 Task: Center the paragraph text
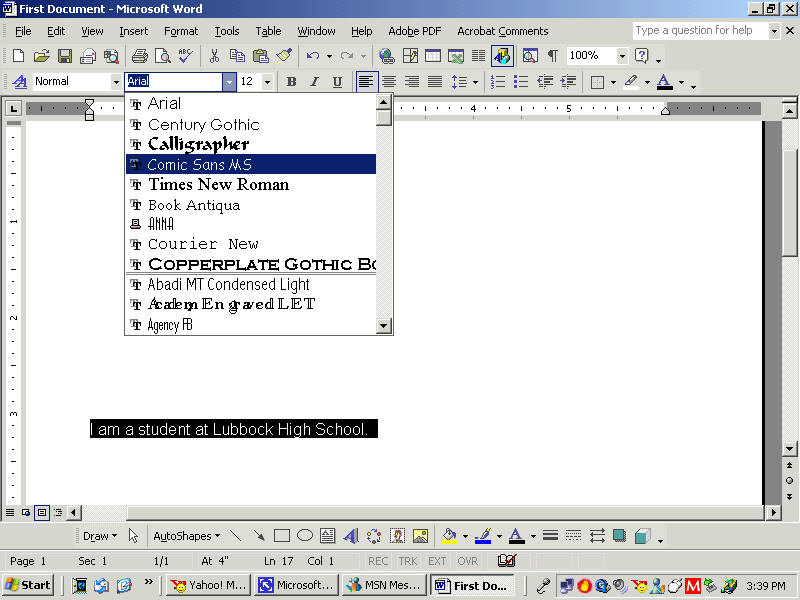point(389,82)
